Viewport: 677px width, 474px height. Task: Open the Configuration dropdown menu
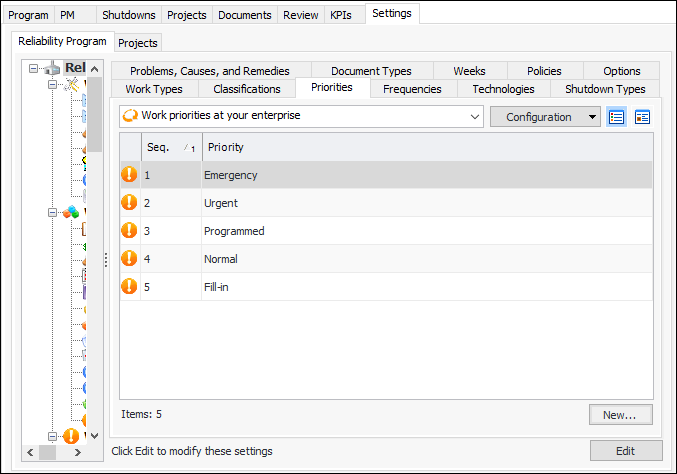click(545, 117)
